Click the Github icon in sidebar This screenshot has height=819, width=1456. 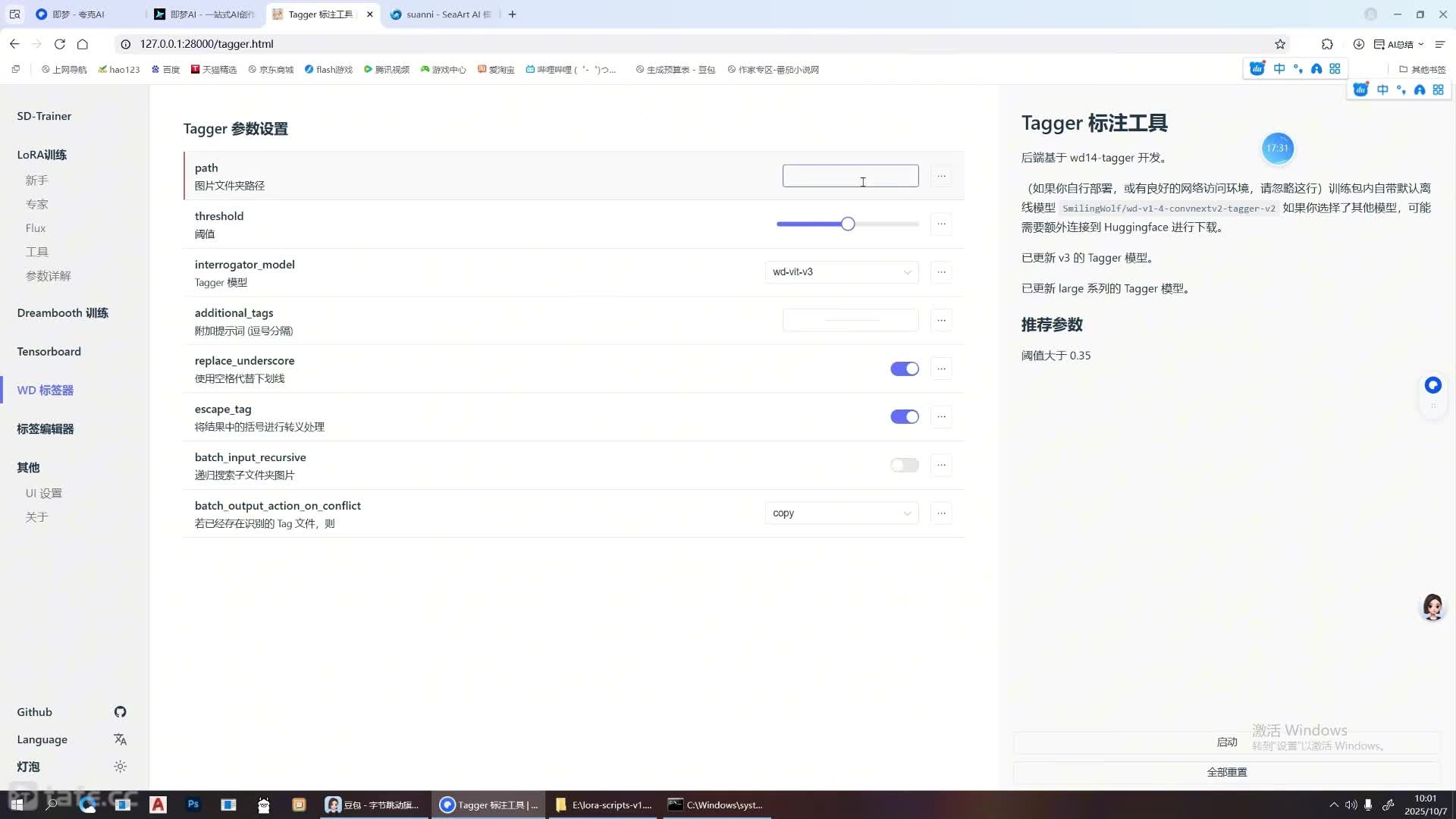pos(120,711)
